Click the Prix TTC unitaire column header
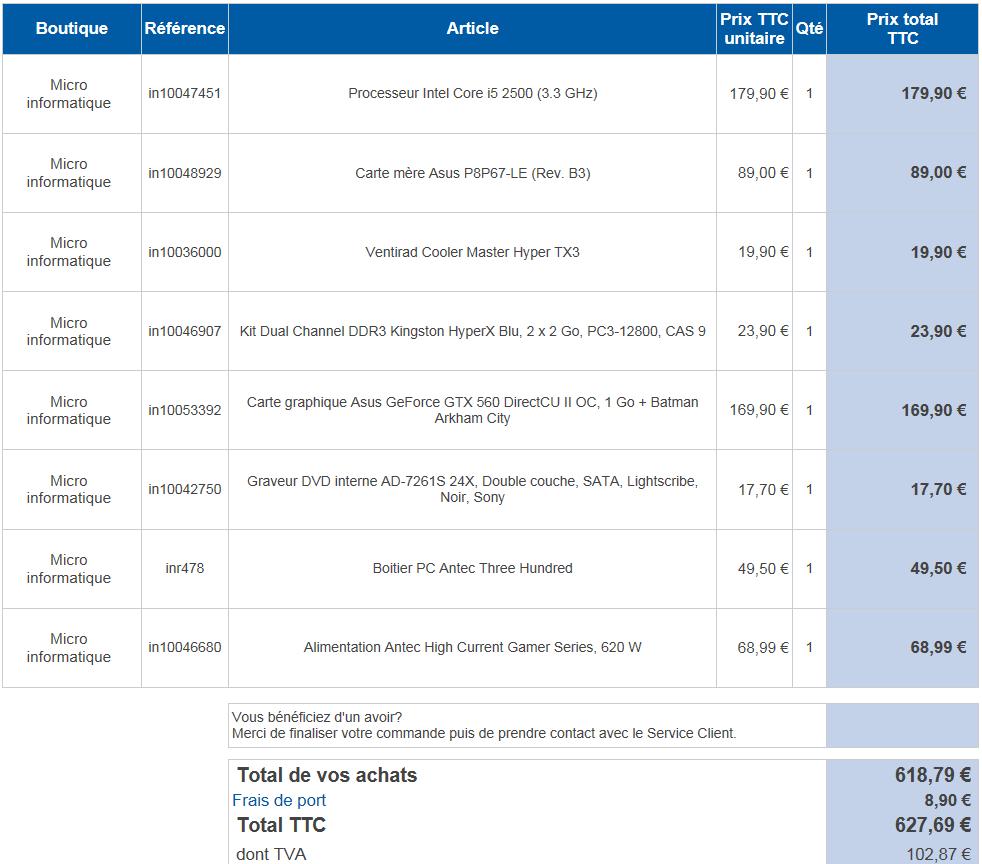982x864 pixels. click(x=754, y=28)
